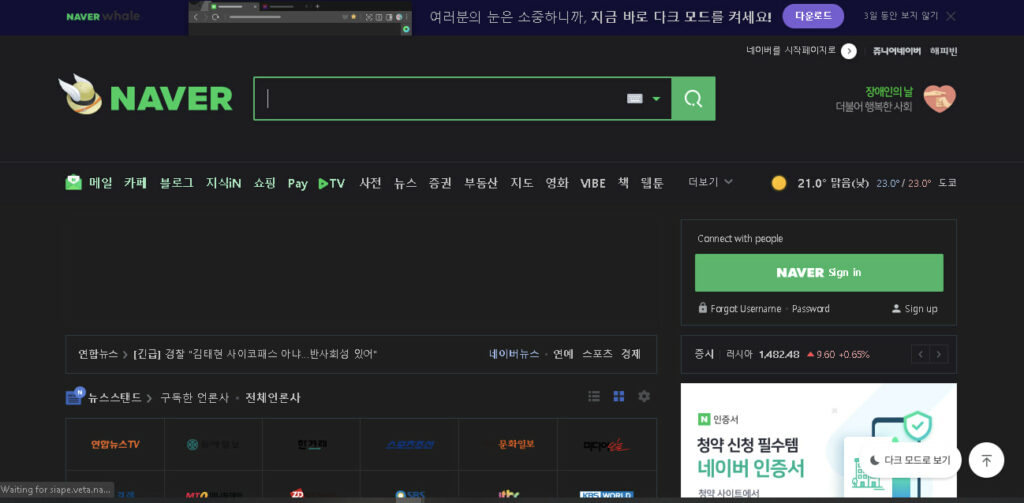Image resolution: width=1024 pixels, height=503 pixels.
Task: Open 메일 via the green envelope icon
Action: 74,183
